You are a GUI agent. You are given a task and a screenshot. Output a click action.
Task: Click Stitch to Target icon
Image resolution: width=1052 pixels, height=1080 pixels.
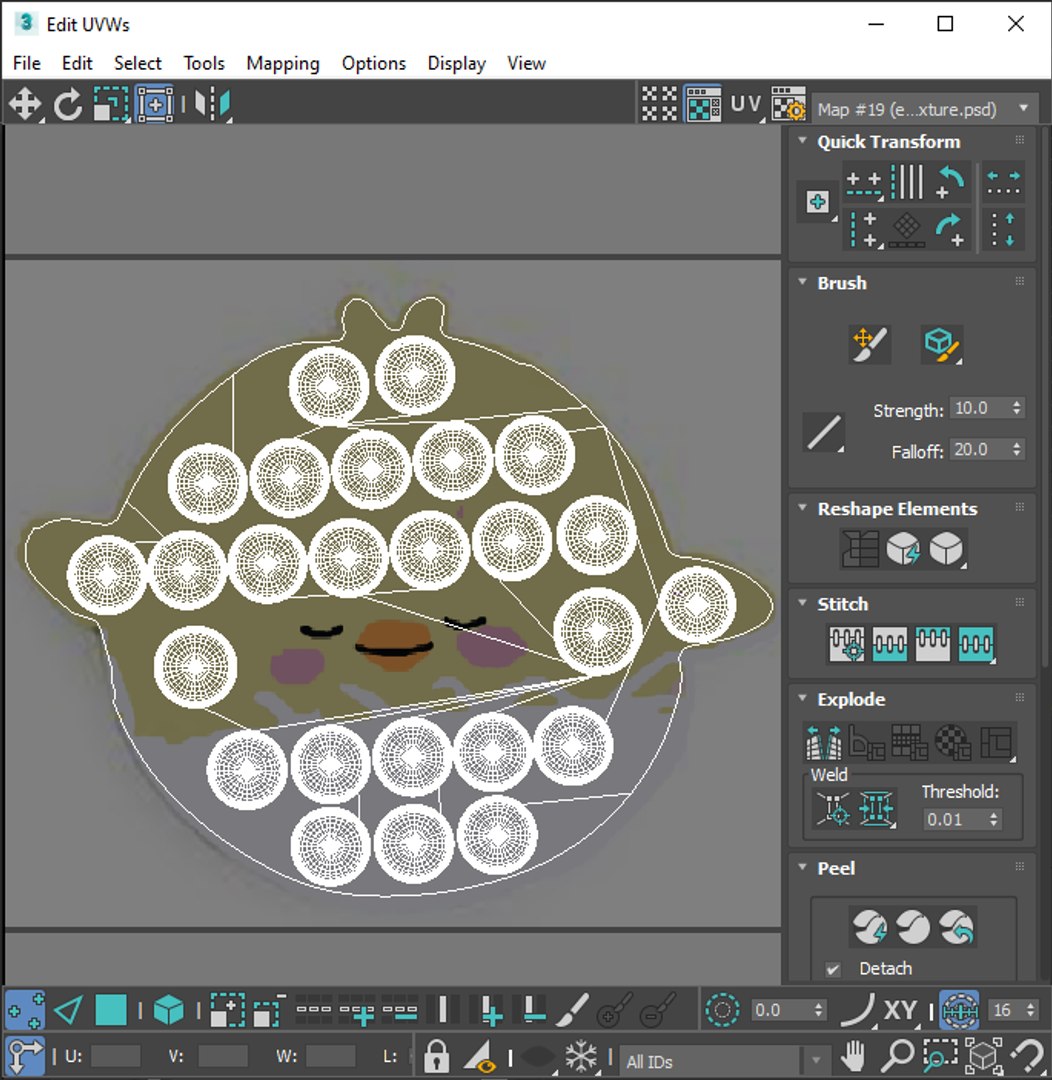point(846,644)
